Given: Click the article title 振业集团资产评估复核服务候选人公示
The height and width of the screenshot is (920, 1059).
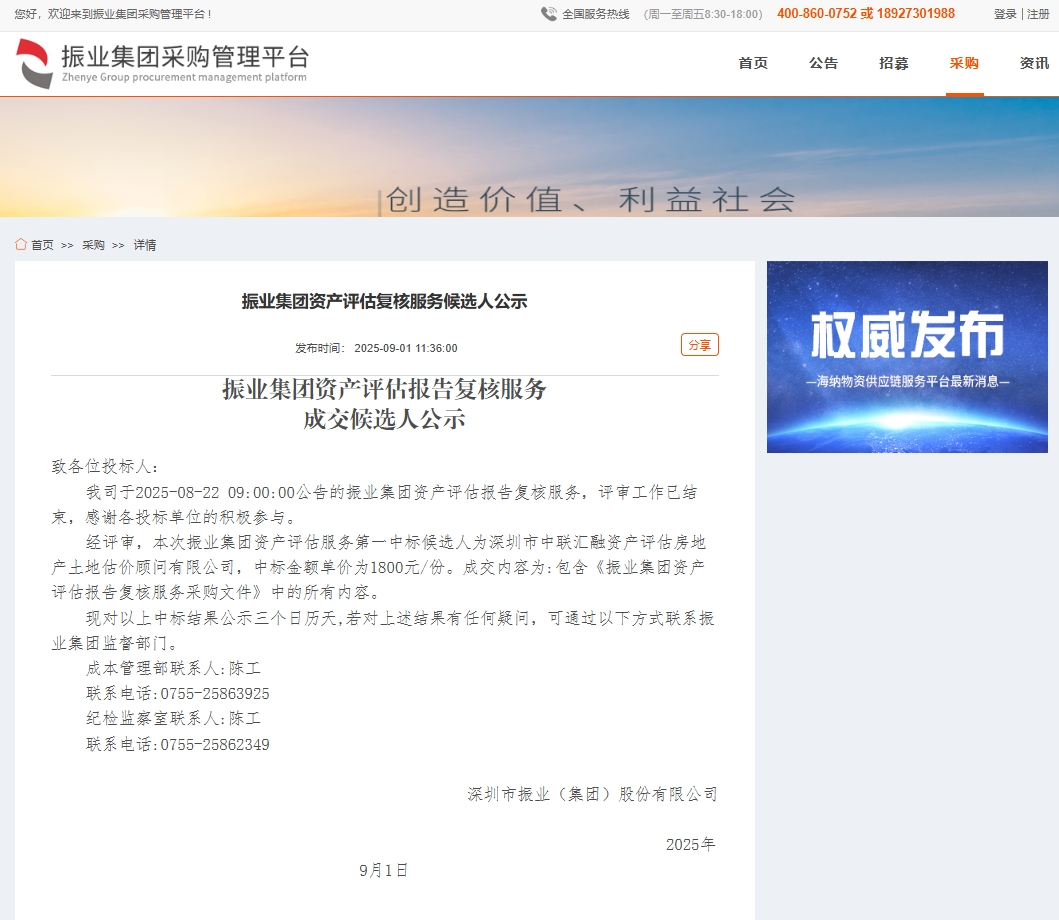Looking at the screenshot, I should [384, 301].
